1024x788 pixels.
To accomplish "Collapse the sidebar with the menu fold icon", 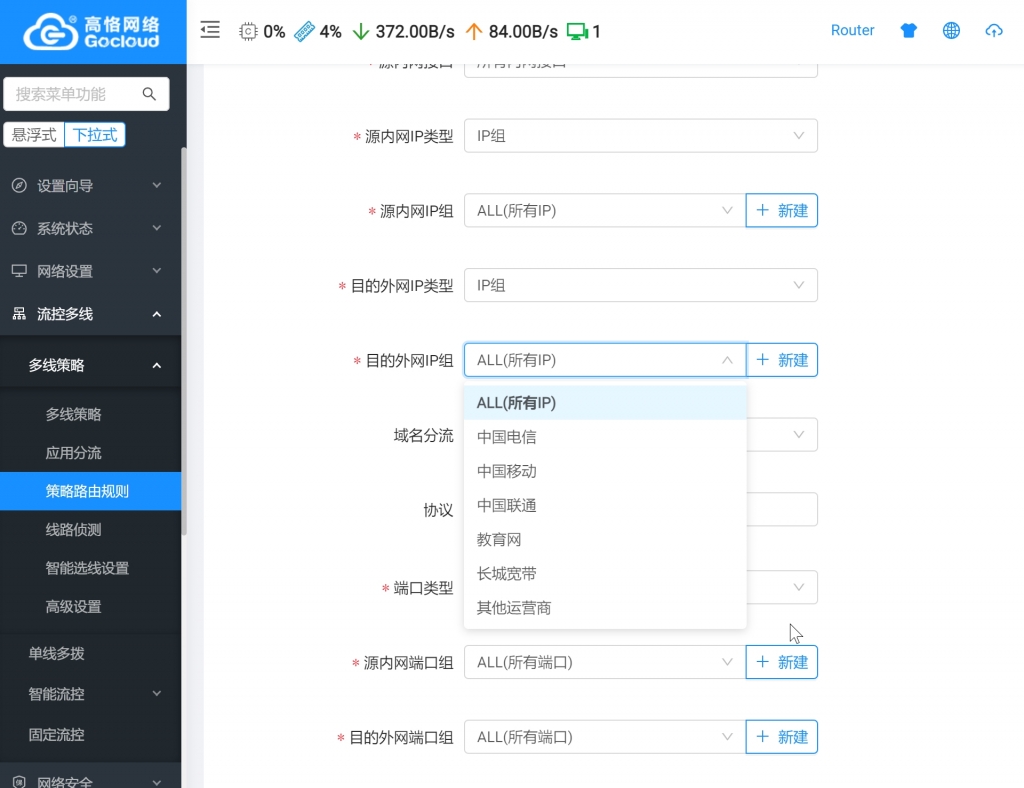I will click(x=210, y=30).
